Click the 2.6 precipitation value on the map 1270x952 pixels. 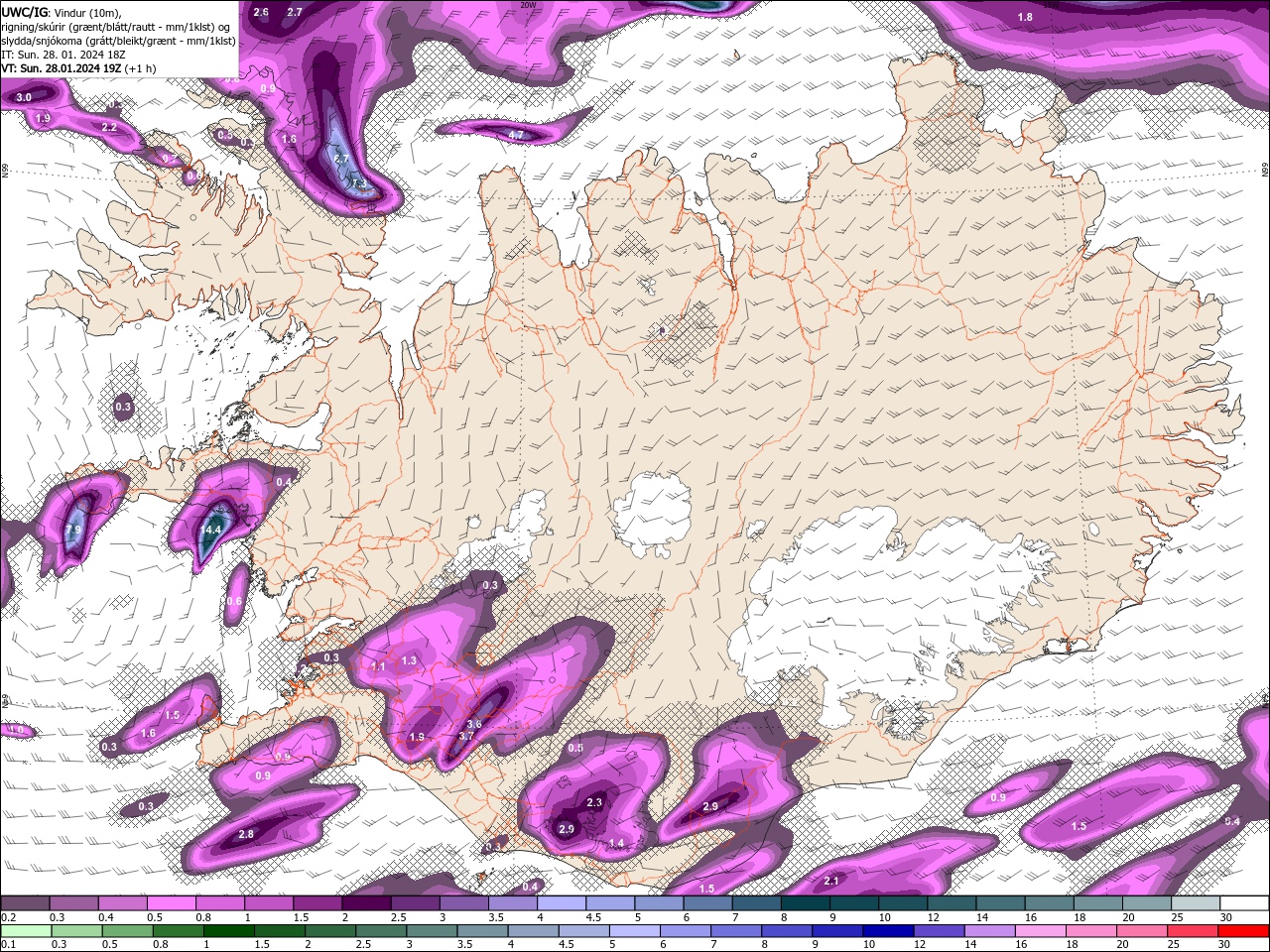coord(261,12)
